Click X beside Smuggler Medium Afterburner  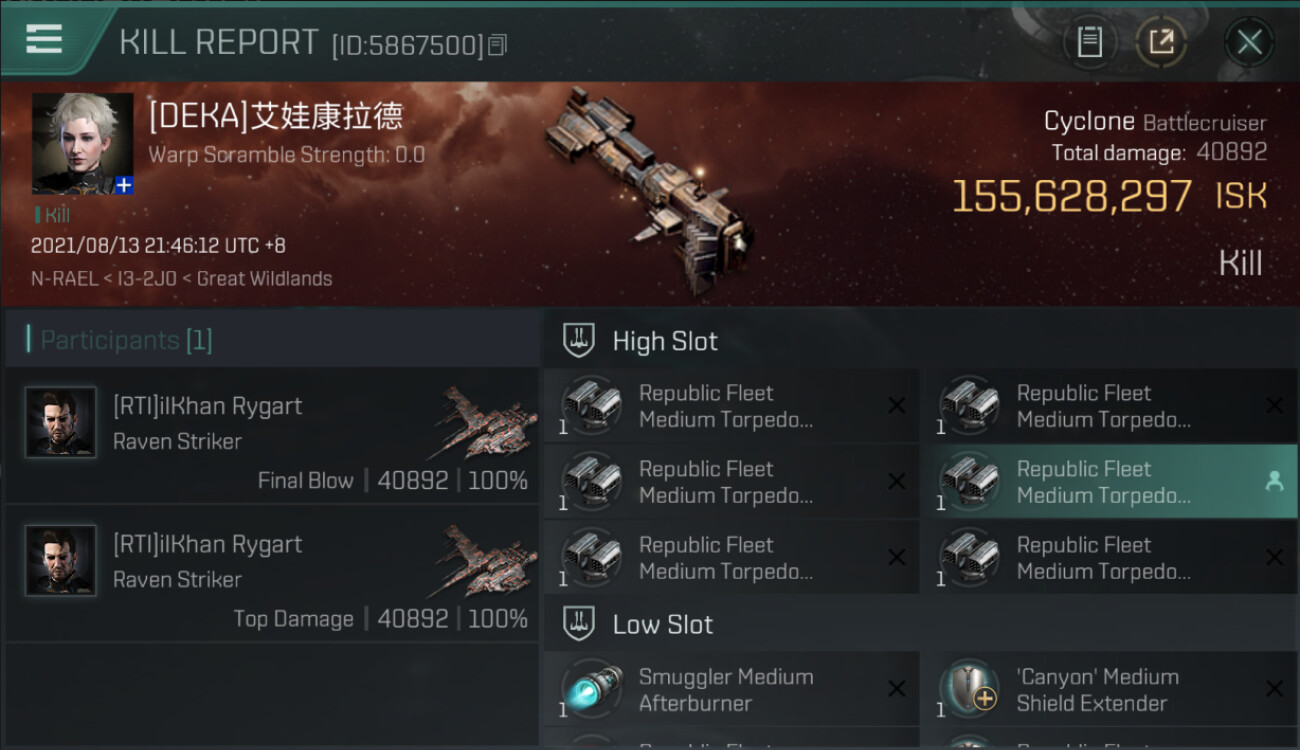coord(897,689)
